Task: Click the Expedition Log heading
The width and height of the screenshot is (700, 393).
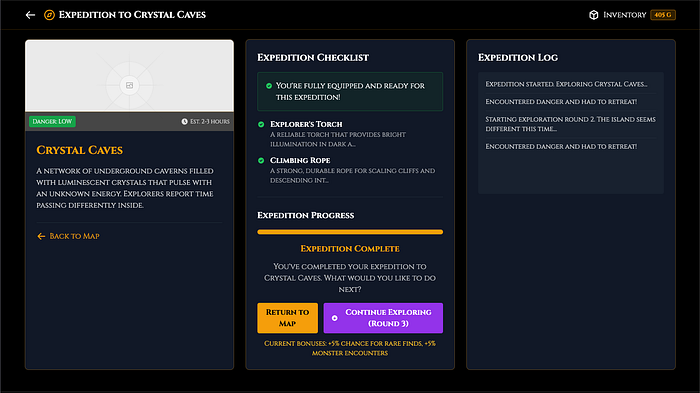Action: [x=518, y=58]
